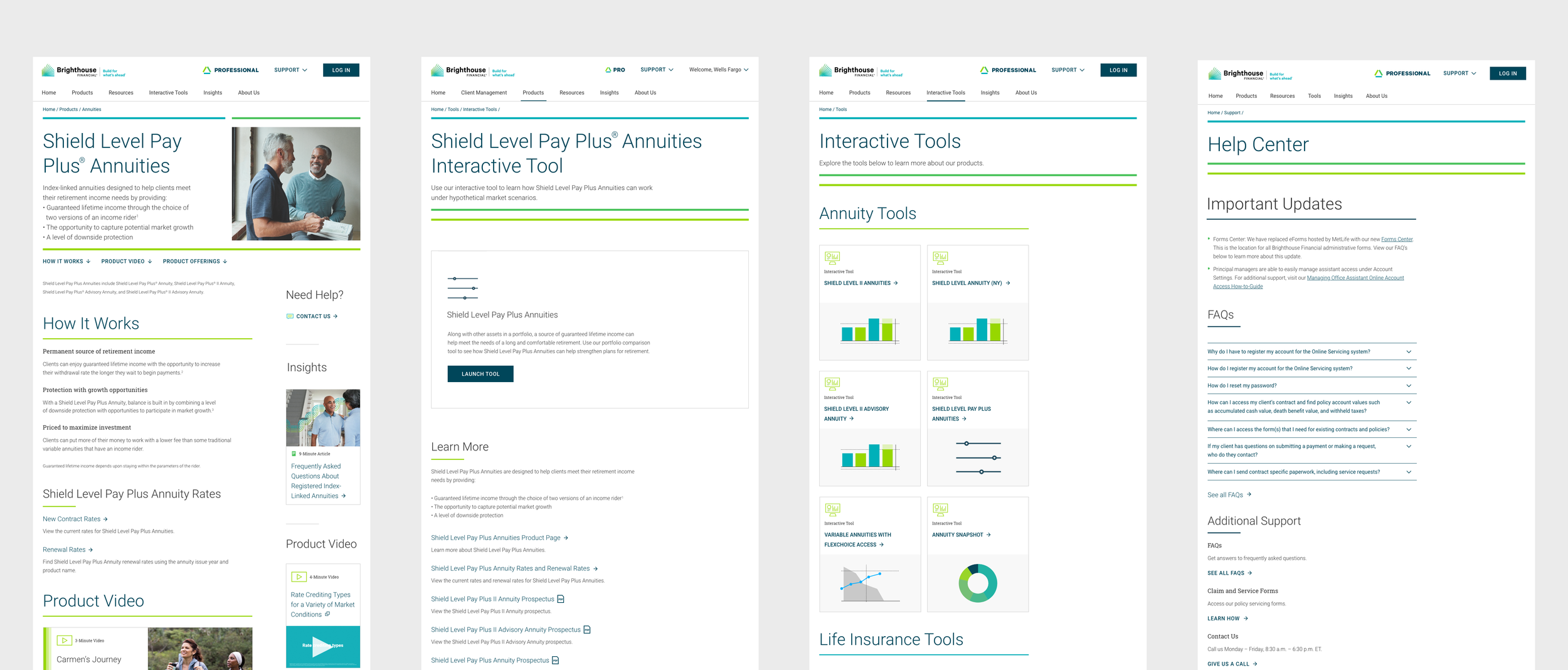Screen dimensions: 1568x670
Task: Open Forms Center link in Important Updates
Action: point(1397,239)
